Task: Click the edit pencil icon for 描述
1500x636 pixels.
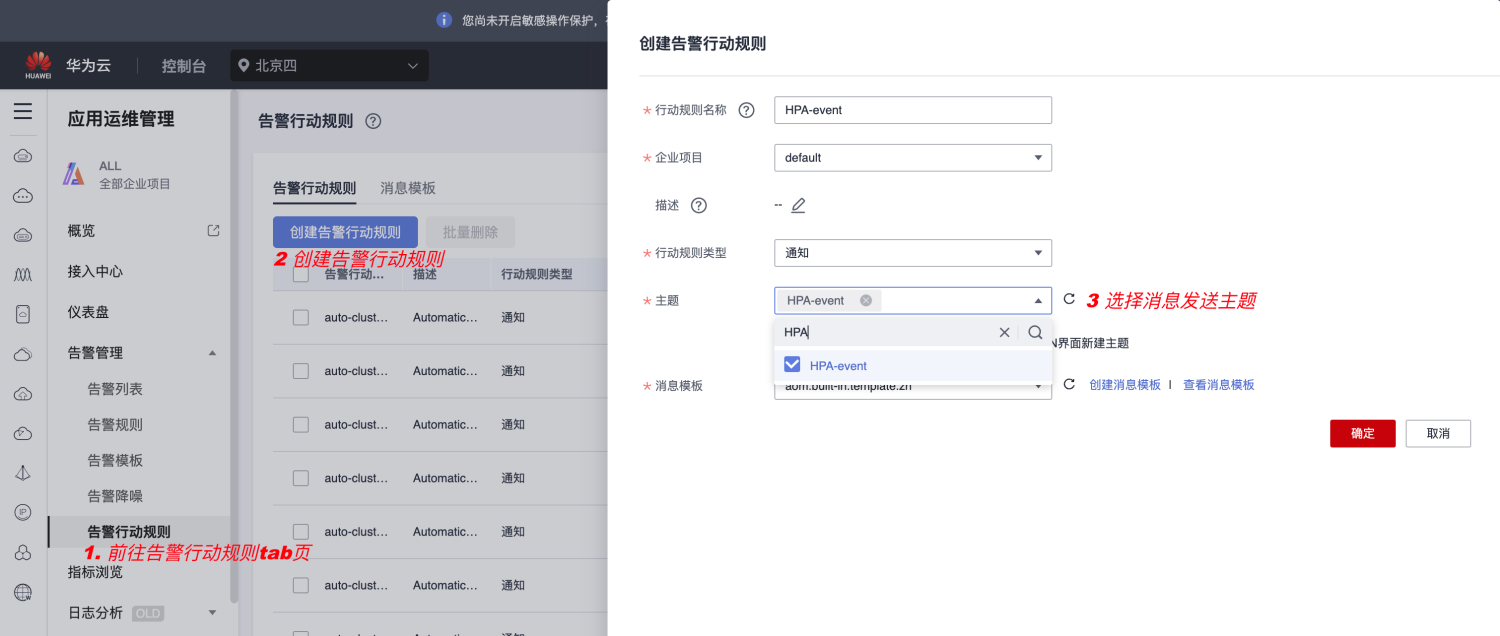Action: (798, 206)
